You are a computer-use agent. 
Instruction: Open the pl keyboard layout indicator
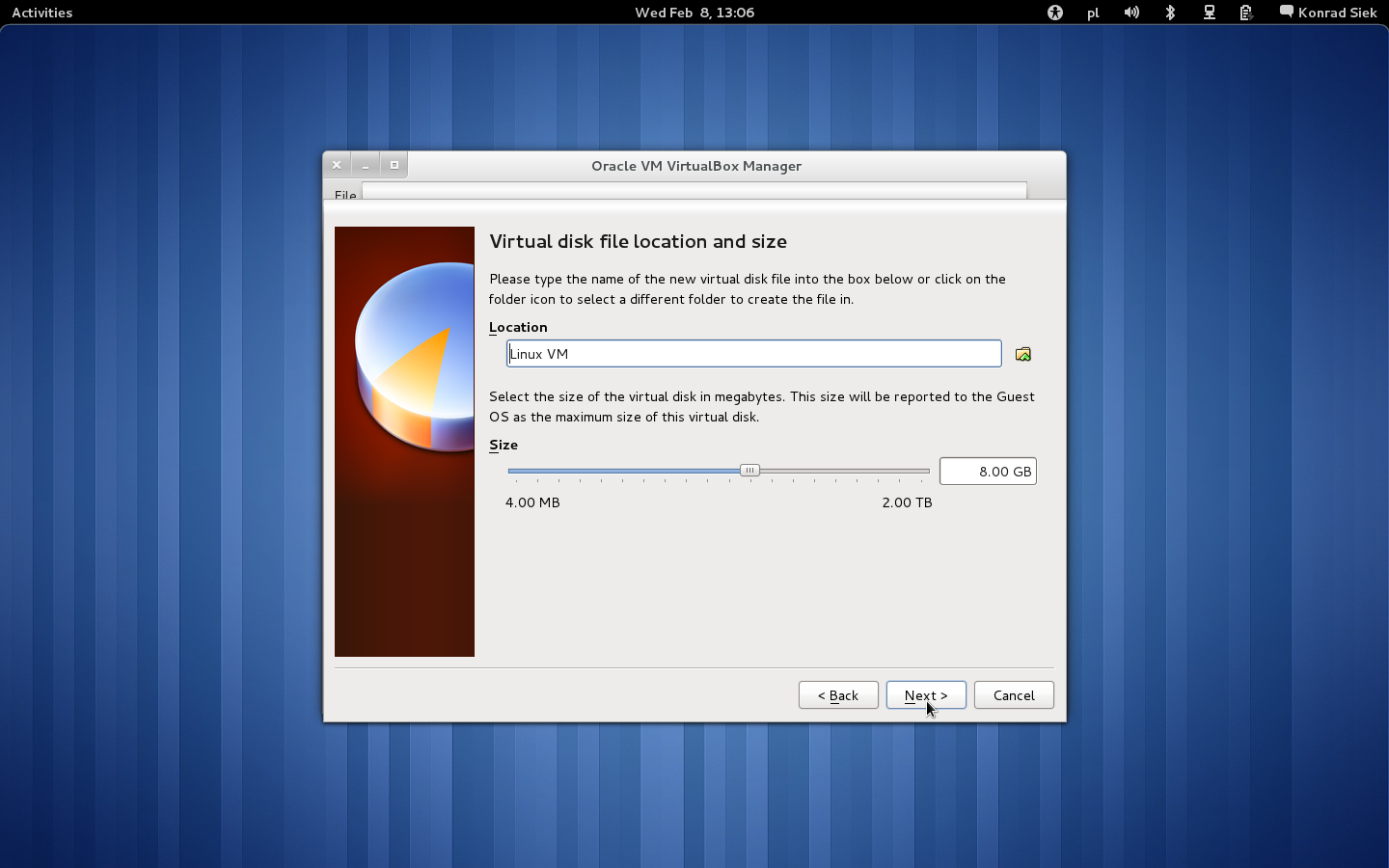click(x=1093, y=13)
